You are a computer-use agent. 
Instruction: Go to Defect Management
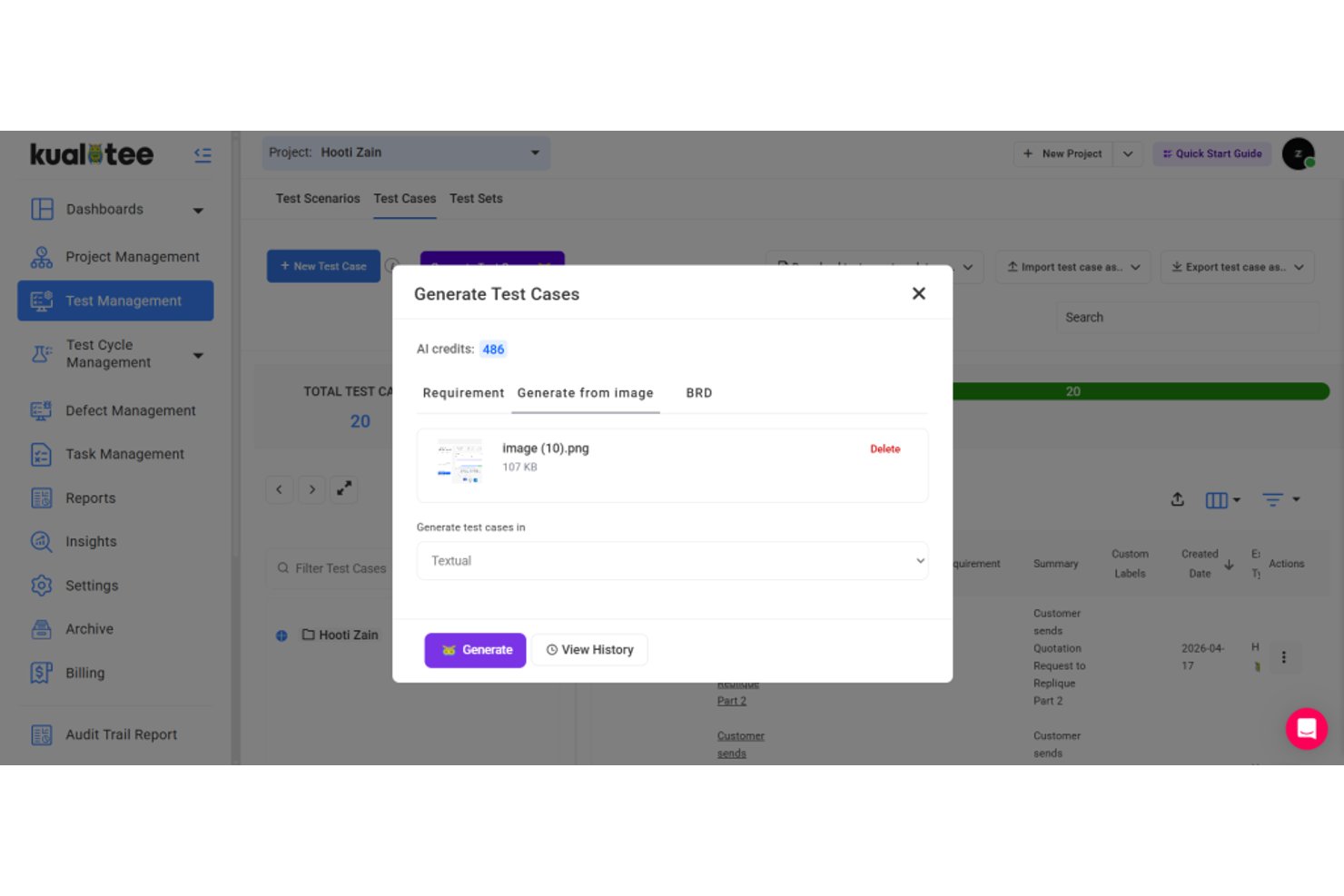(130, 410)
